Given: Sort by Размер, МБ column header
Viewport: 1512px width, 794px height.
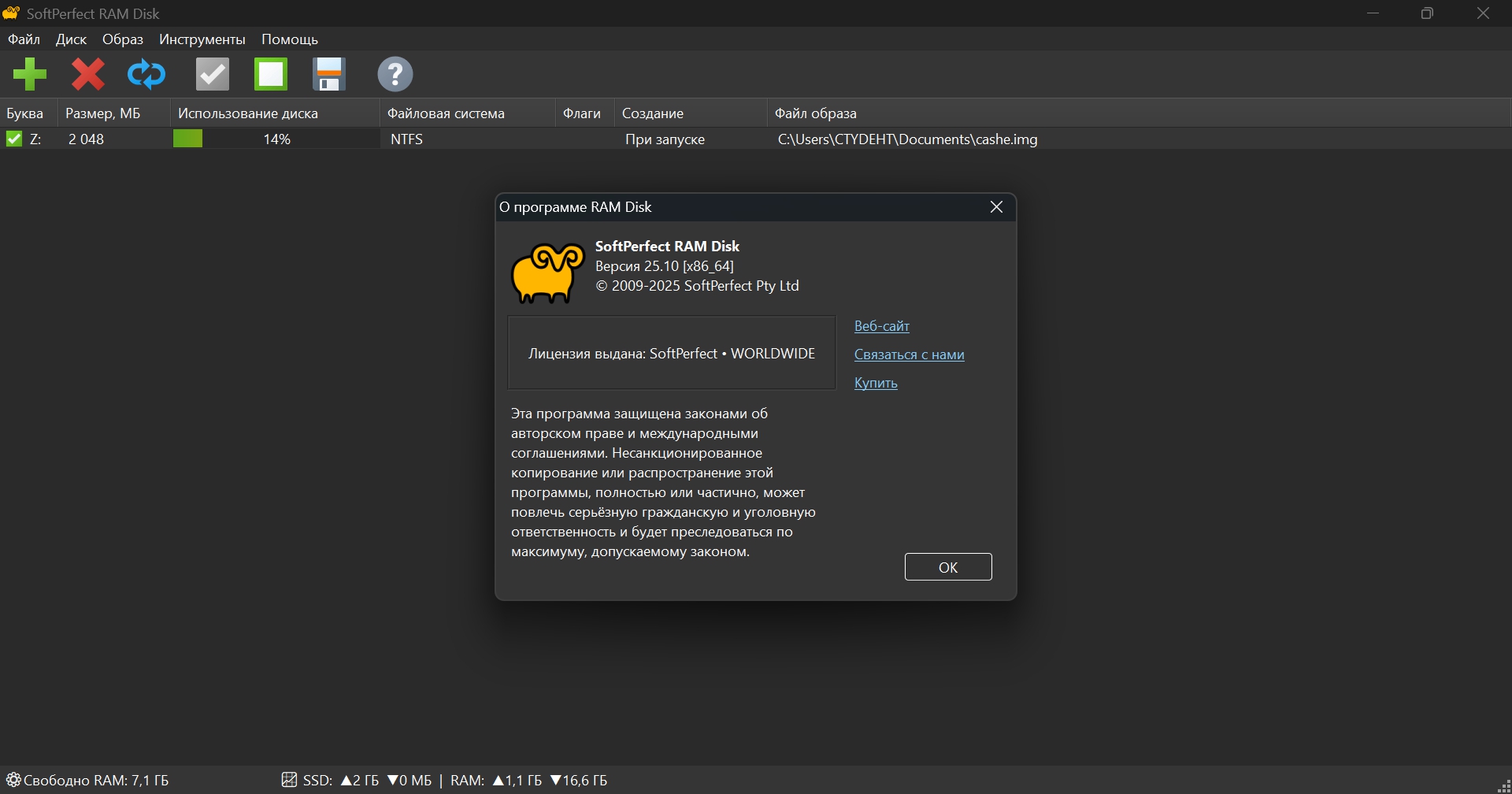Looking at the screenshot, I should [103, 113].
